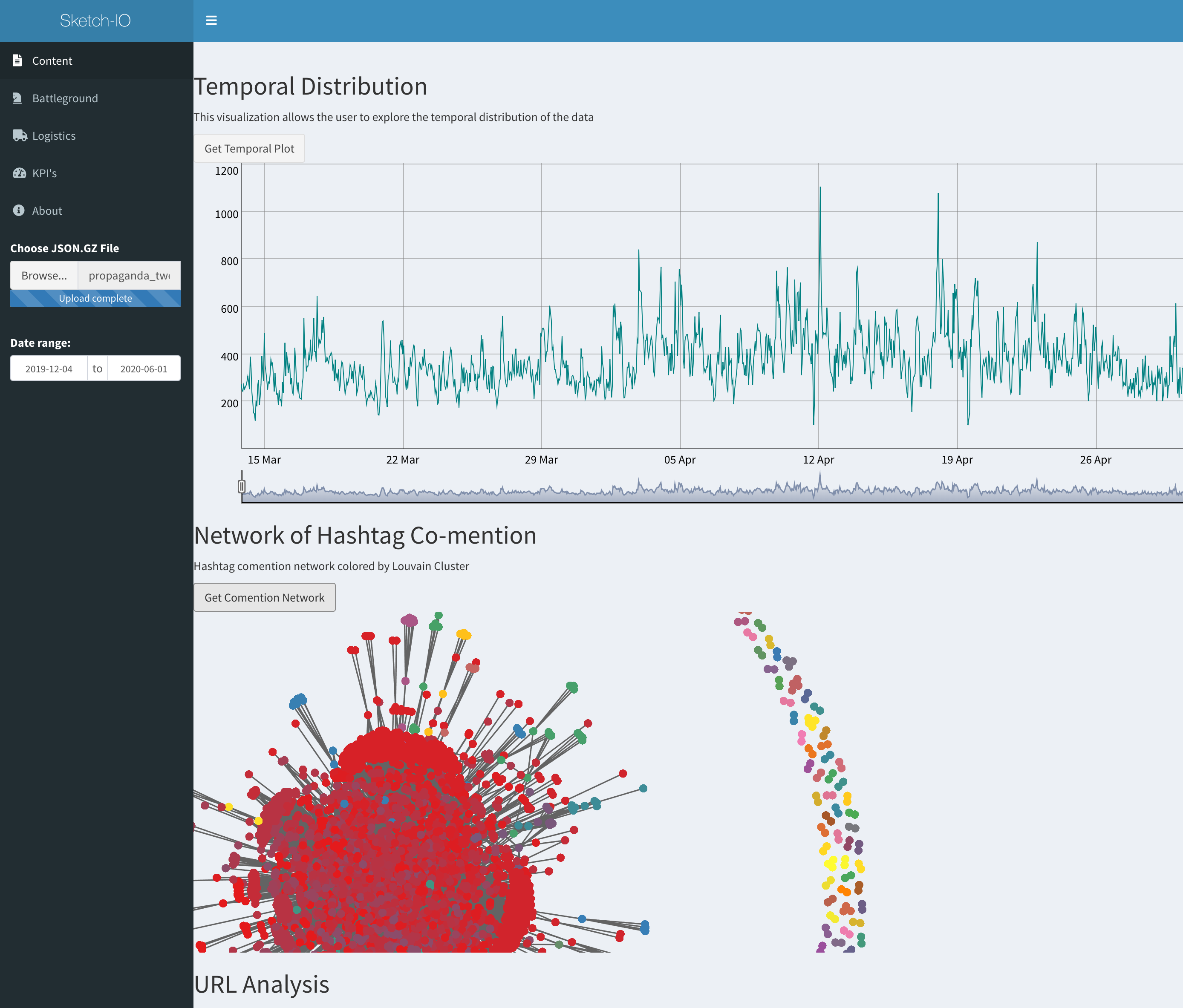
Task: Click the Battleground chess knight icon
Action: tap(18, 98)
